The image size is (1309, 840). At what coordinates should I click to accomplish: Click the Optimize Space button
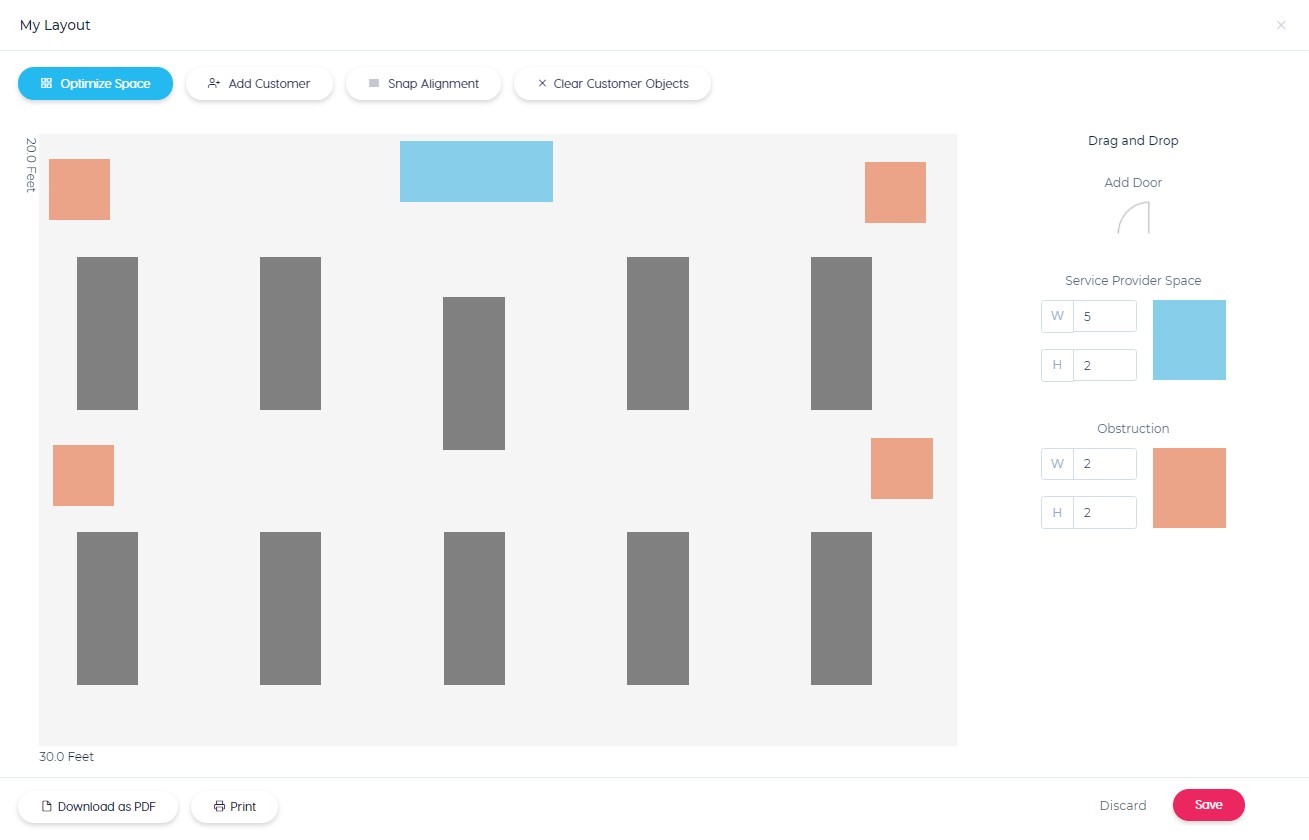click(95, 84)
